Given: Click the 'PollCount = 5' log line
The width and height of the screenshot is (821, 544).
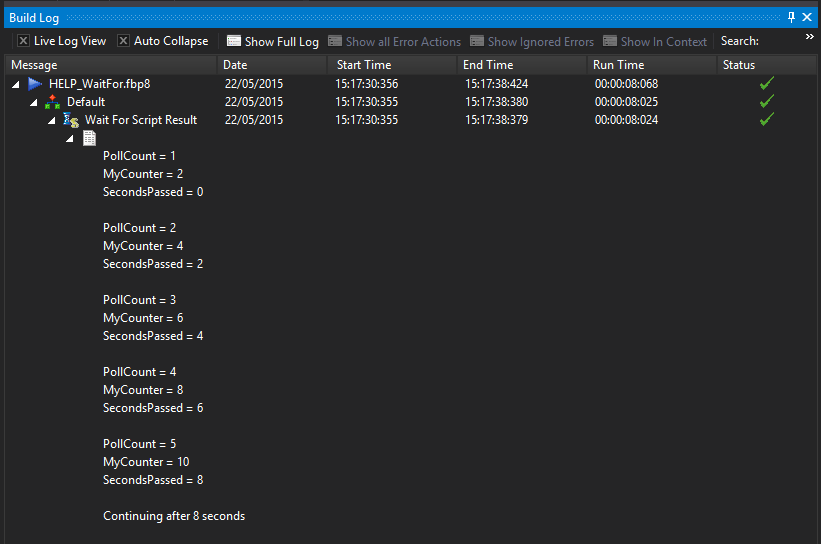Looking at the screenshot, I should pyautogui.click(x=139, y=444).
